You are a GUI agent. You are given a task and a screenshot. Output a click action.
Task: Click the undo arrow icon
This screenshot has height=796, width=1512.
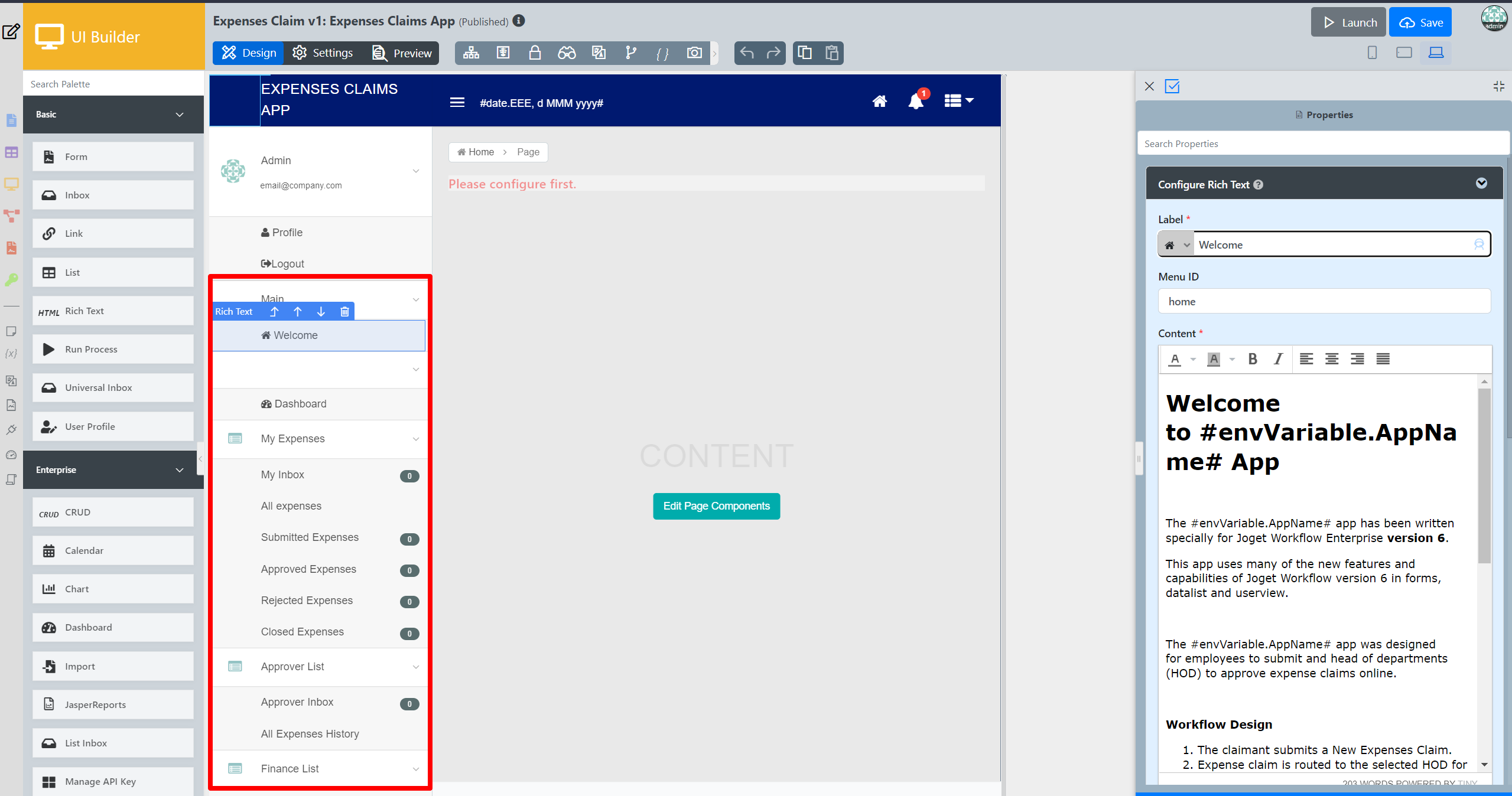tap(747, 53)
